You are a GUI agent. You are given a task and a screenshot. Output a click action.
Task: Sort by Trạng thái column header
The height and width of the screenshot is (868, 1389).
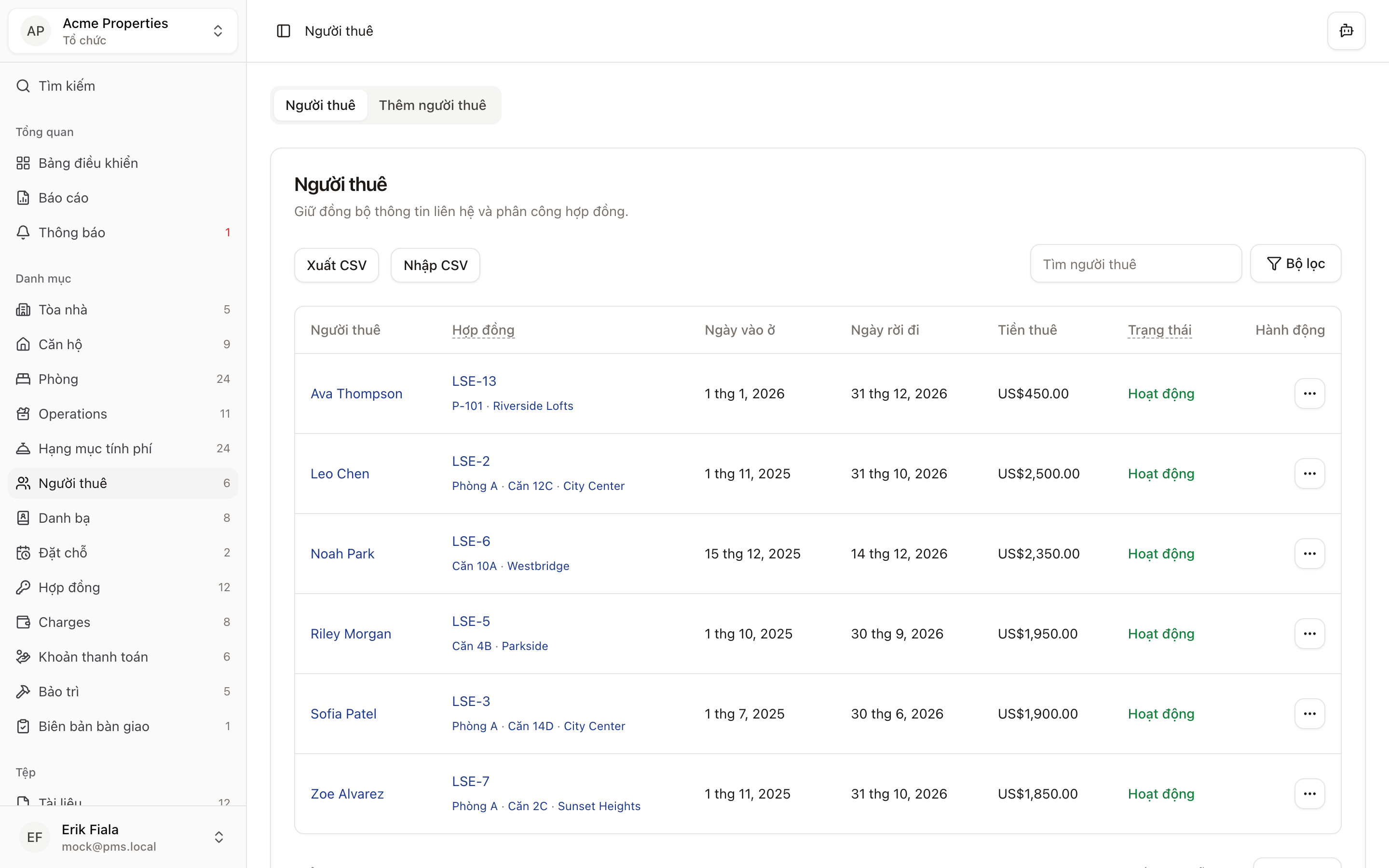pyautogui.click(x=1159, y=330)
